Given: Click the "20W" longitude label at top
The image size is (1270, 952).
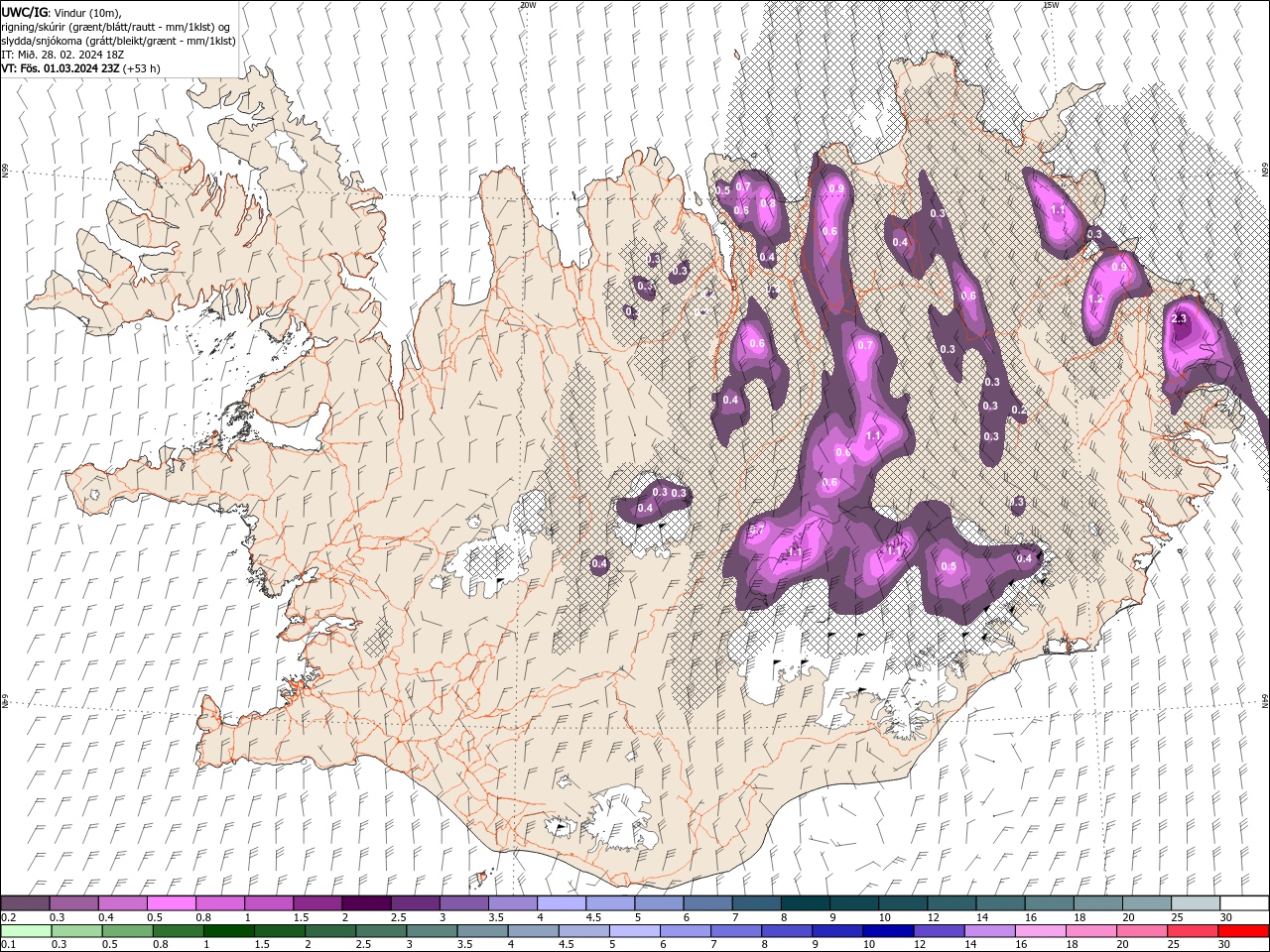Looking at the screenshot, I should (x=529, y=5).
